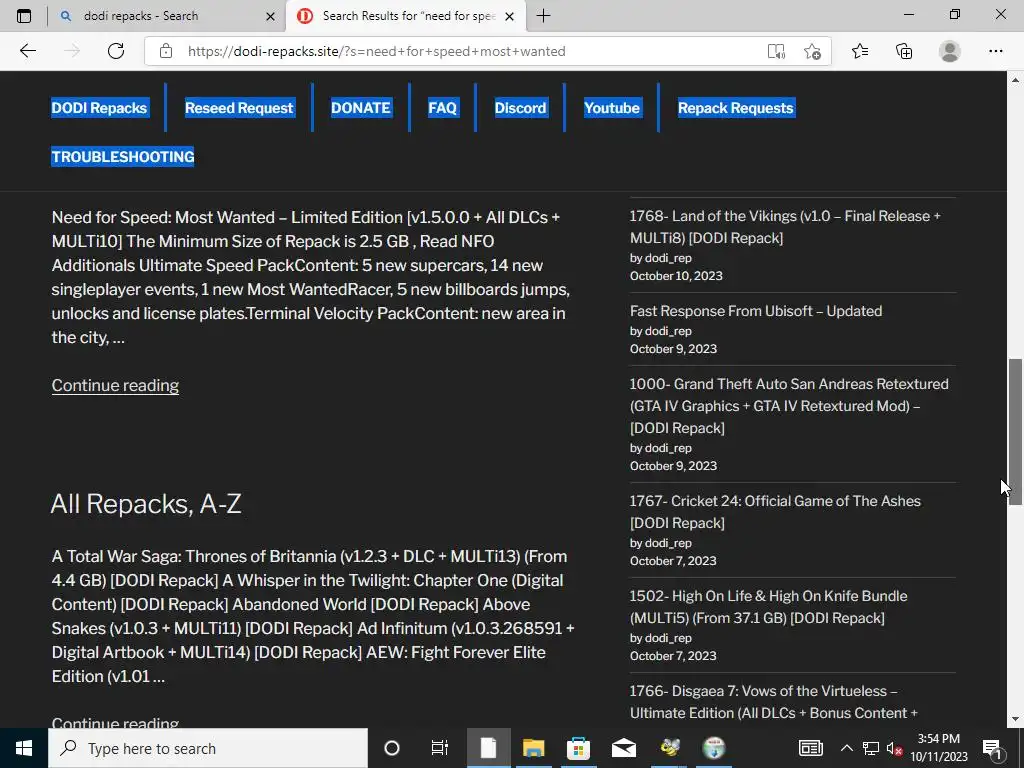The width and height of the screenshot is (1024, 768).
Task: Open network status tray icon
Action: coord(871,748)
